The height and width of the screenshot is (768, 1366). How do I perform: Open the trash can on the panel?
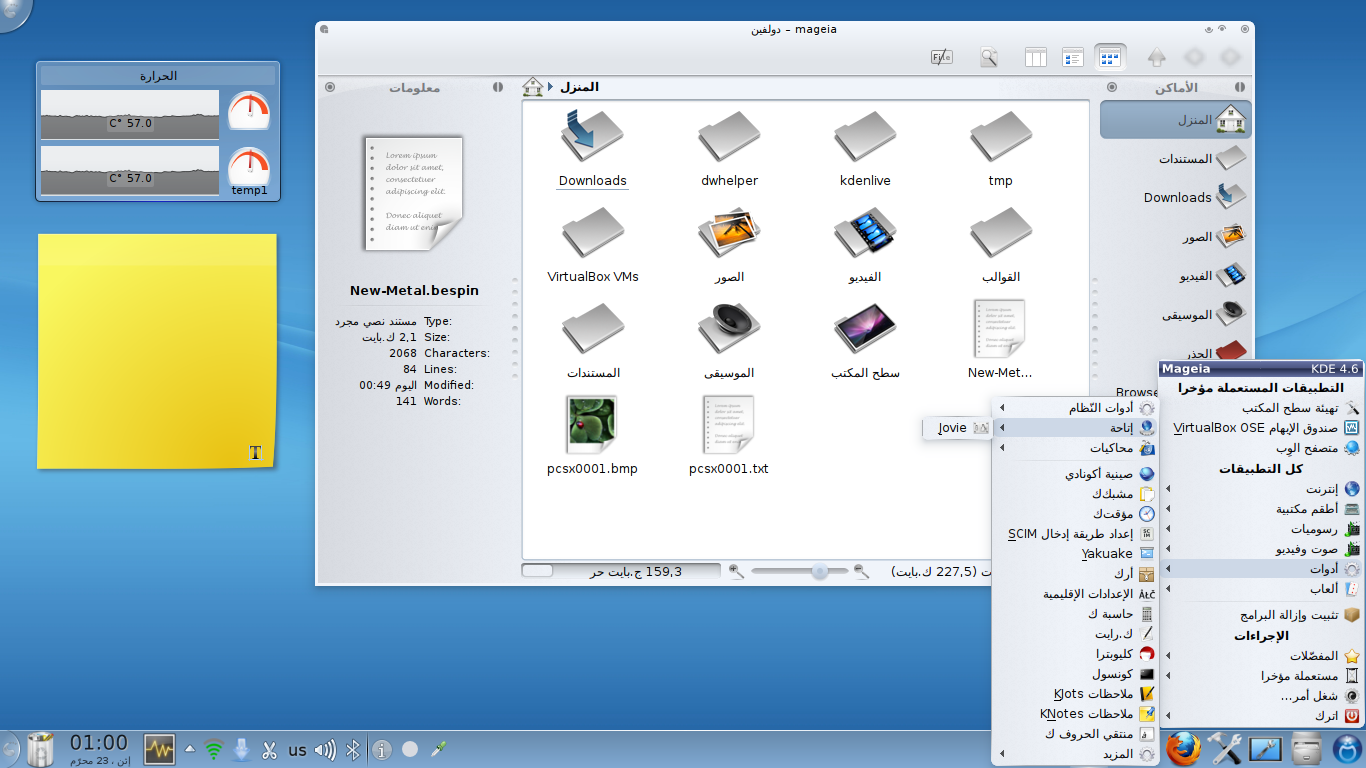tap(41, 748)
